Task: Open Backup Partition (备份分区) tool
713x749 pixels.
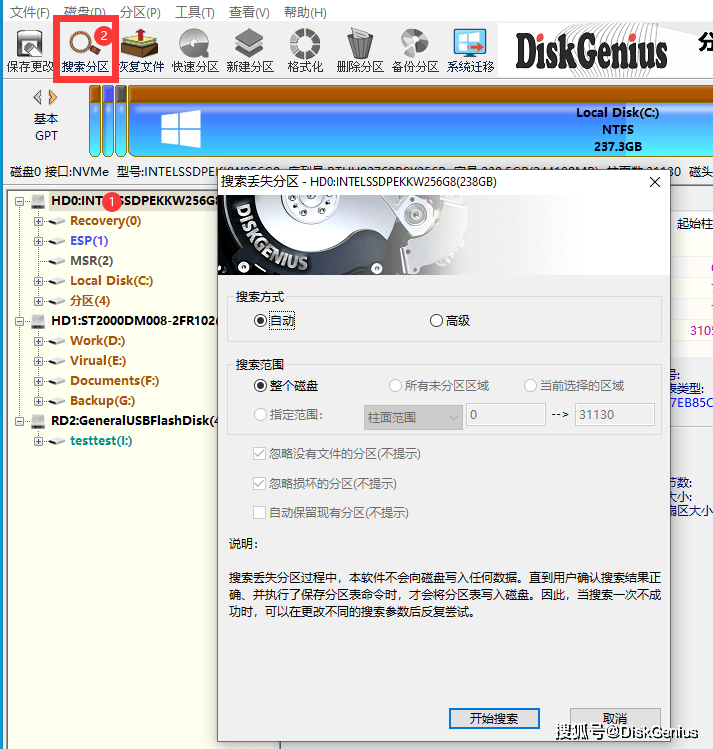Action: (415, 50)
